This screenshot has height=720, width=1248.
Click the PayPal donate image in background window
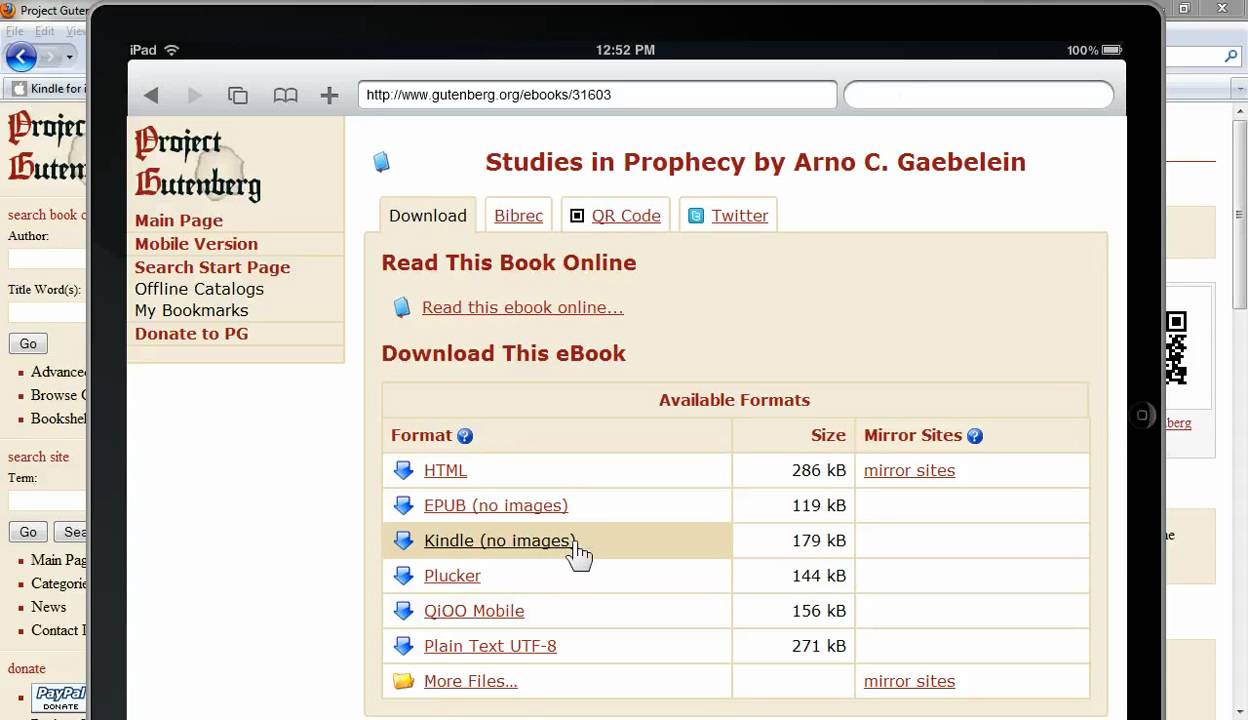(59, 698)
